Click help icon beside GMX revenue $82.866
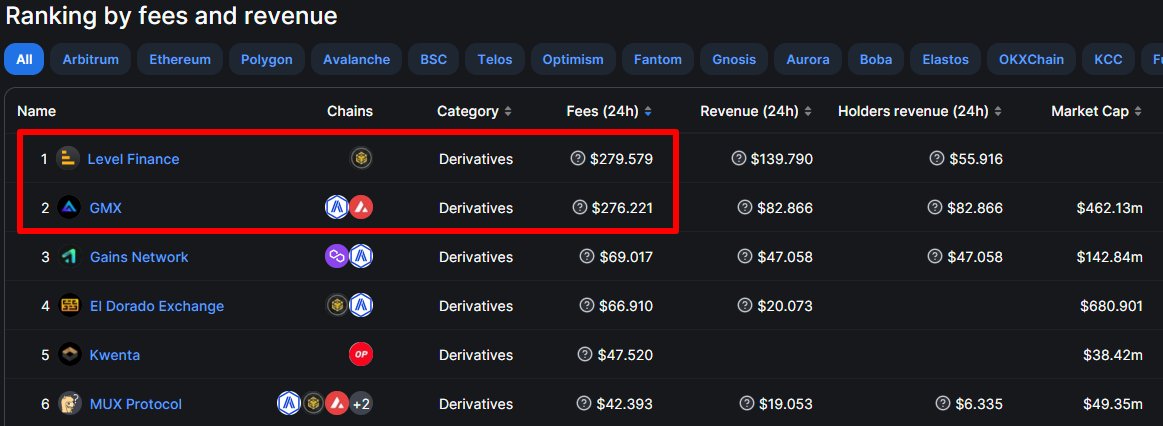 coord(745,207)
